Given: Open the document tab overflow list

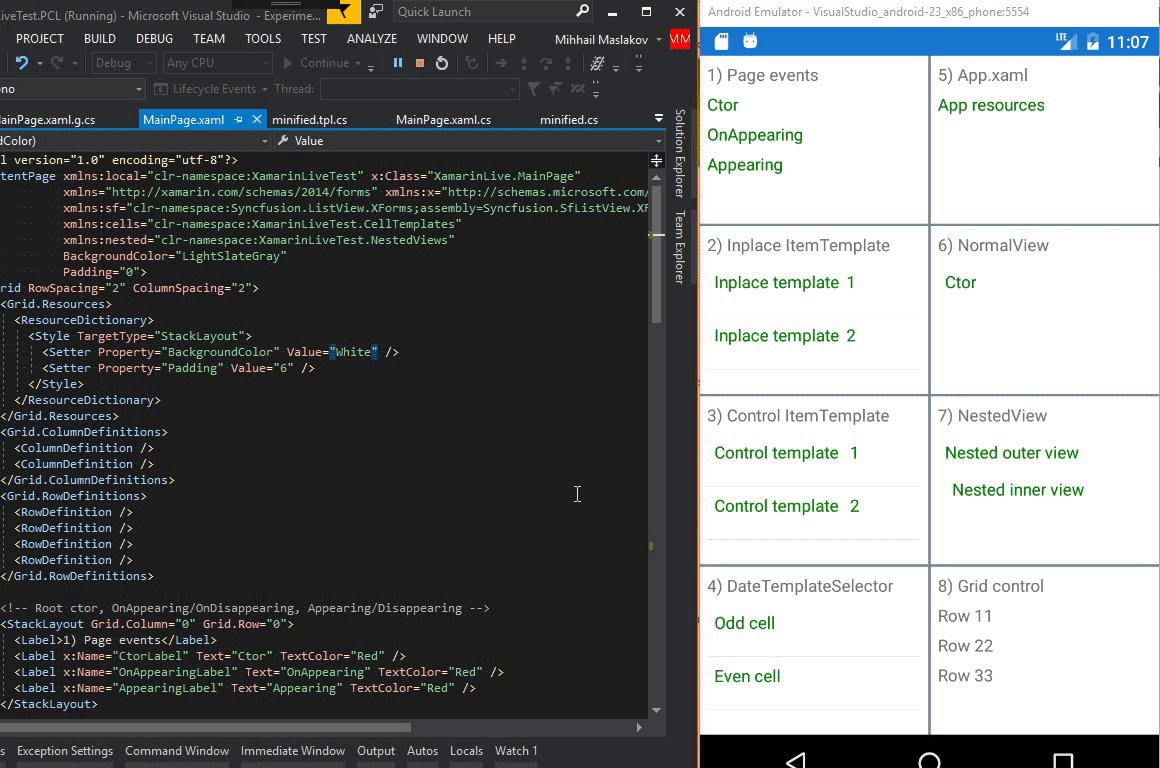Looking at the screenshot, I should [x=658, y=118].
